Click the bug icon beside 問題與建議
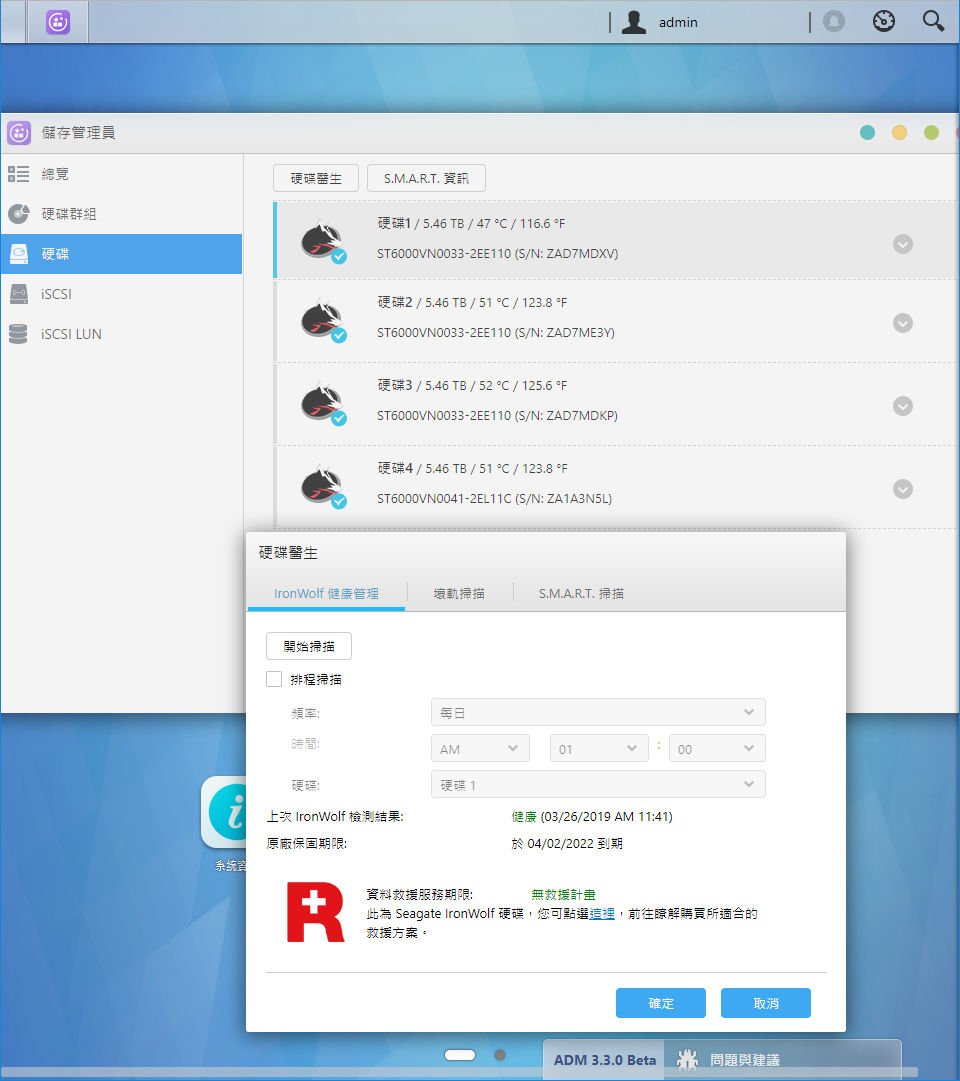 click(x=688, y=1060)
